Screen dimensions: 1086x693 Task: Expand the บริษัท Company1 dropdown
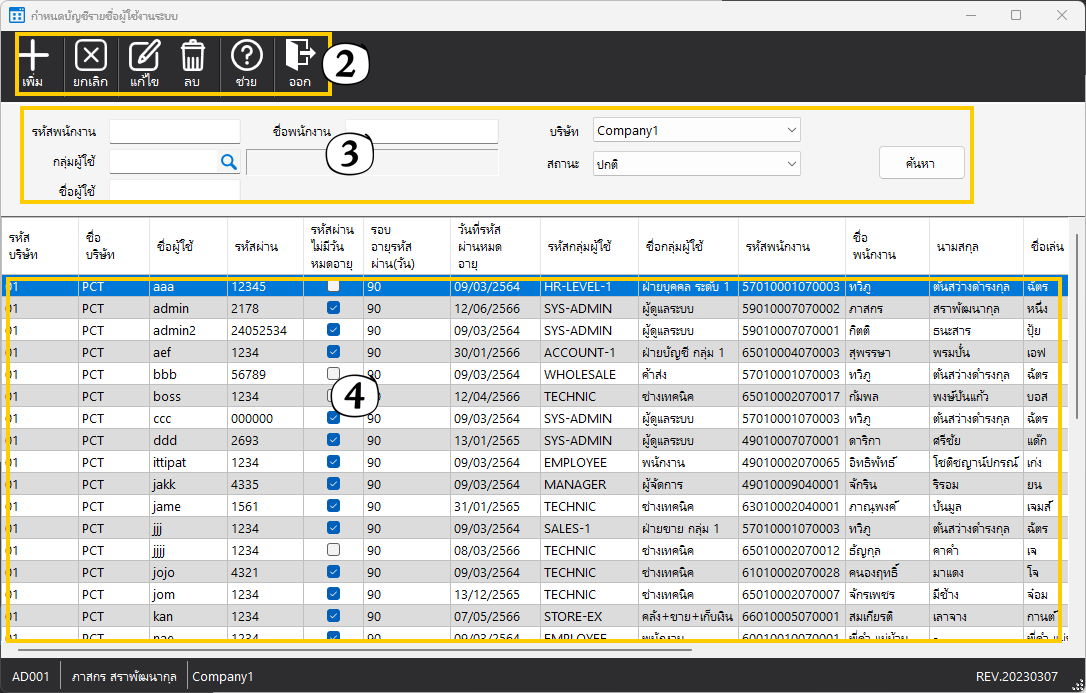point(696,131)
